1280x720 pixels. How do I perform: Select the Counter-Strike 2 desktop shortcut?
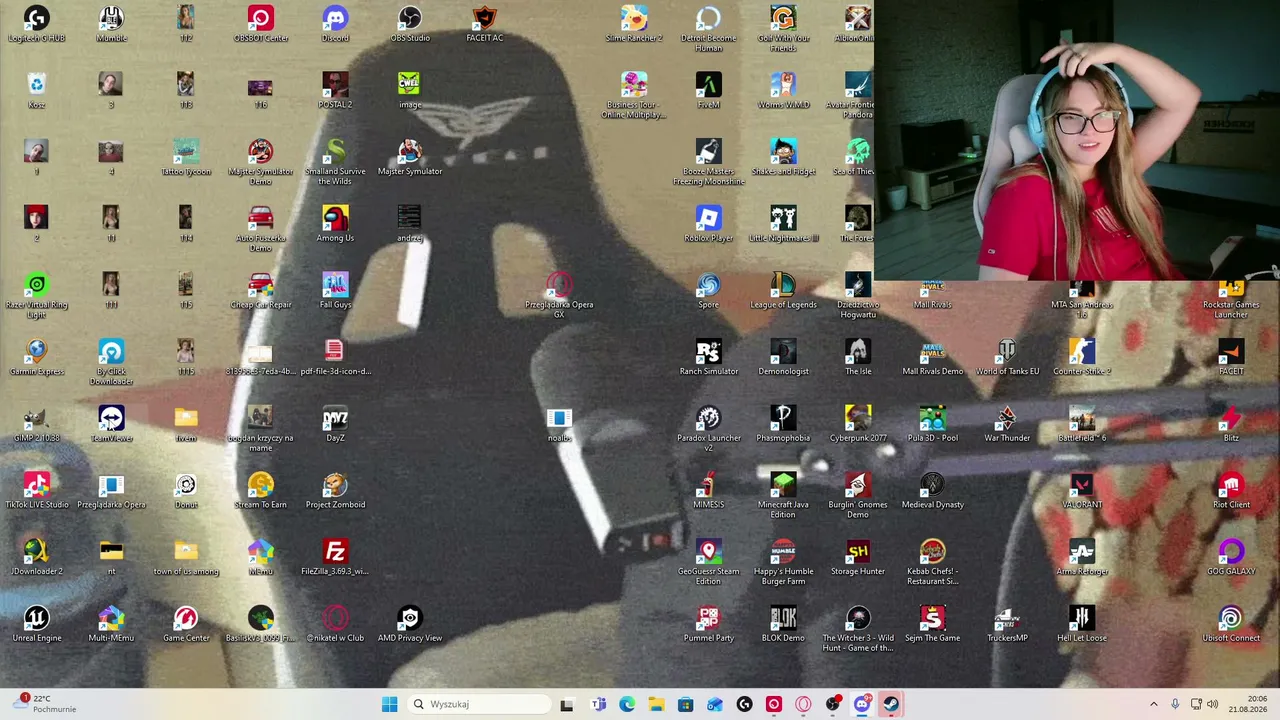click(x=1082, y=358)
